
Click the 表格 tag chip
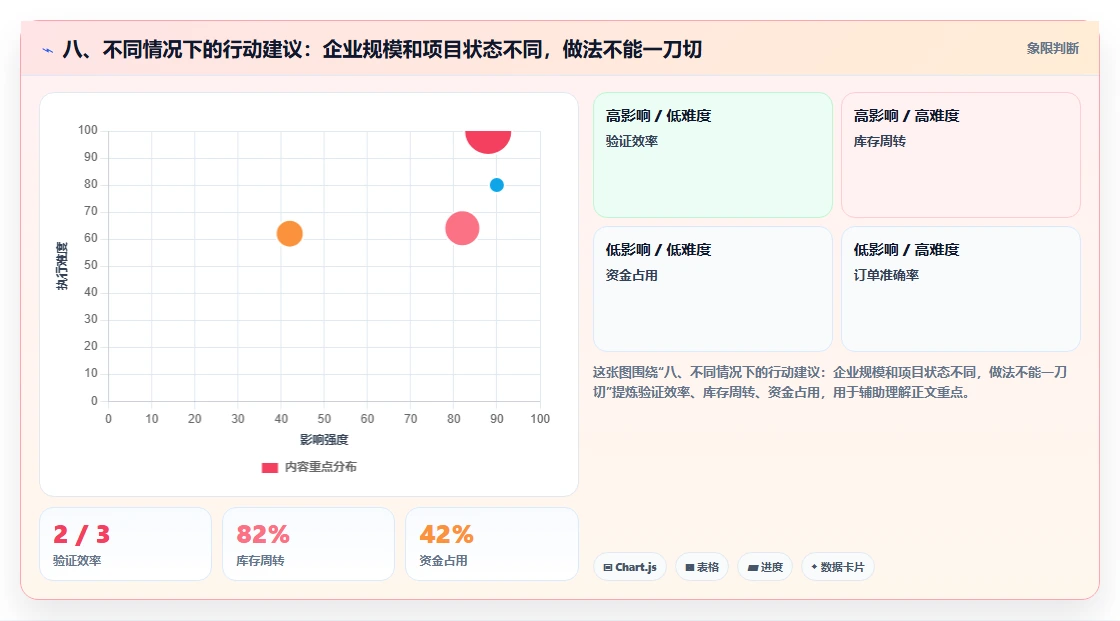(702, 567)
